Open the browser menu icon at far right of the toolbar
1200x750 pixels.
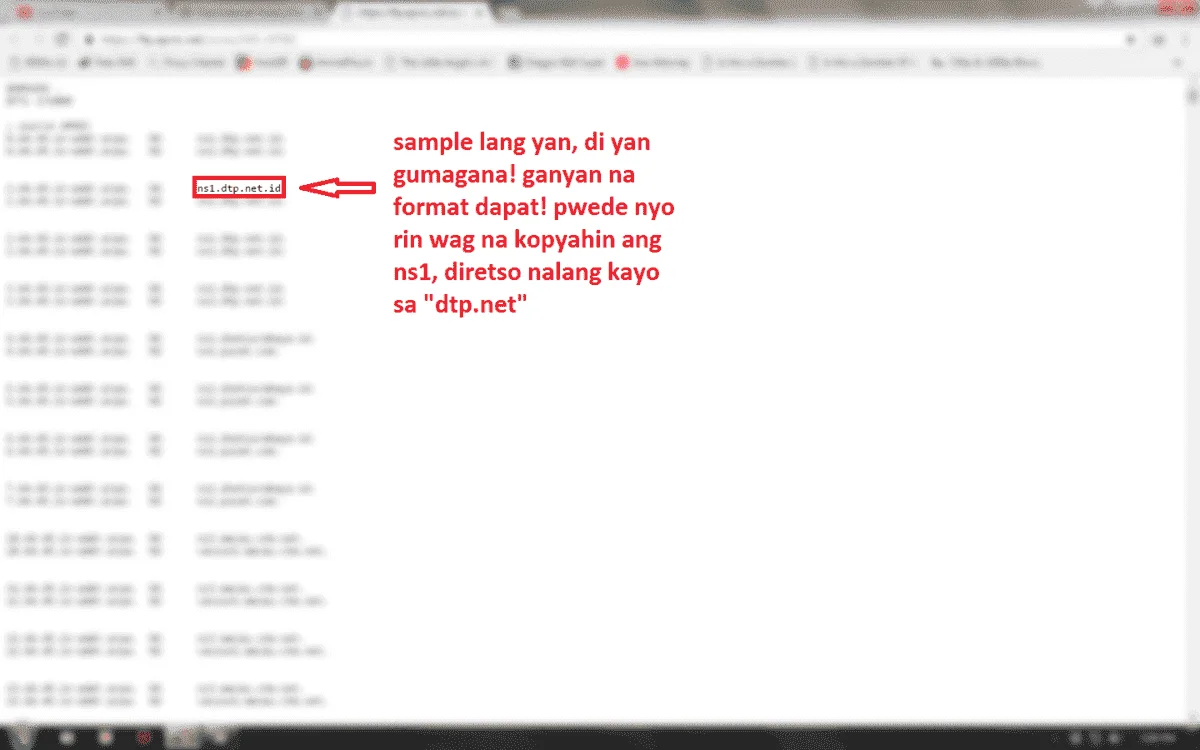(x=1186, y=39)
